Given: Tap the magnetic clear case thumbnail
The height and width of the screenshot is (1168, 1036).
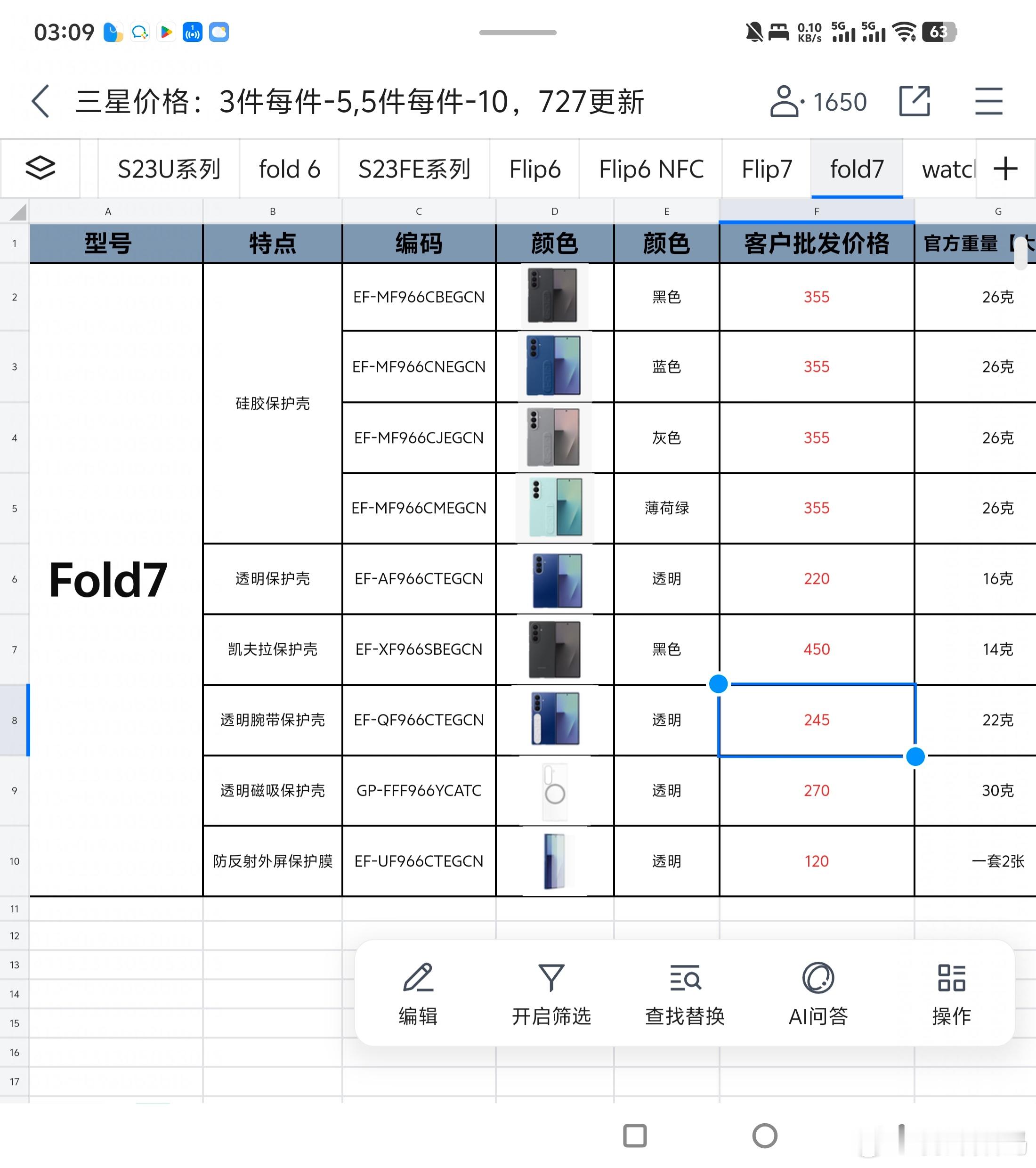Looking at the screenshot, I should click(x=554, y=792).
